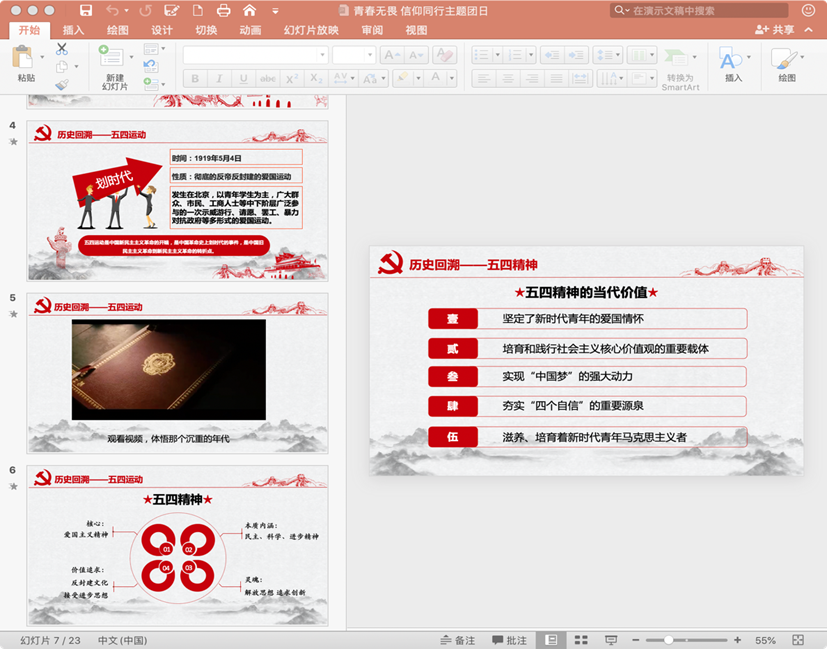The width and height of the screenshot is (827, 649).
Task: Switch to slide sorter grid view
Action: (579, 640)
